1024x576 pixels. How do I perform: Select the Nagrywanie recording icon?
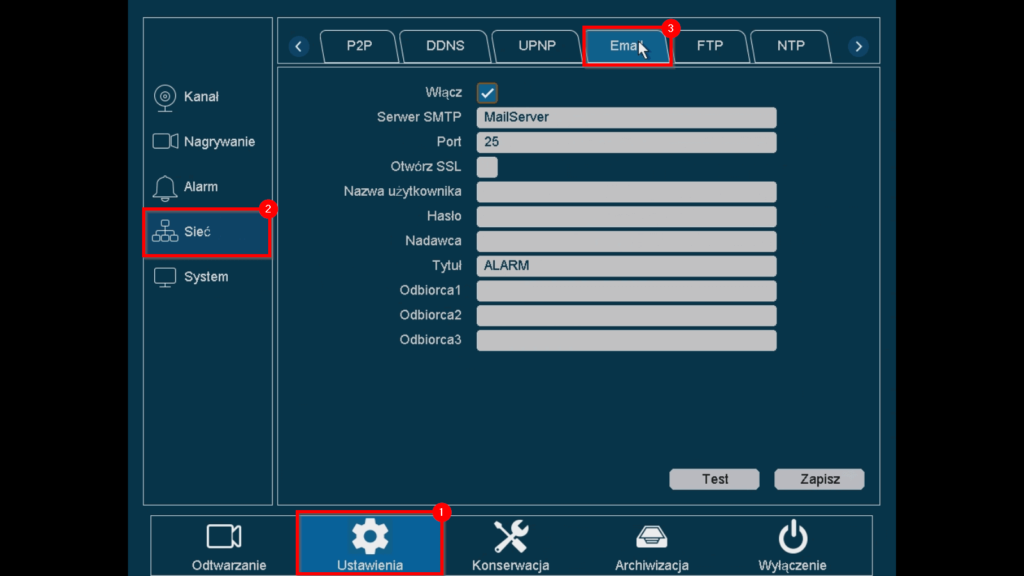click(165, 142)
